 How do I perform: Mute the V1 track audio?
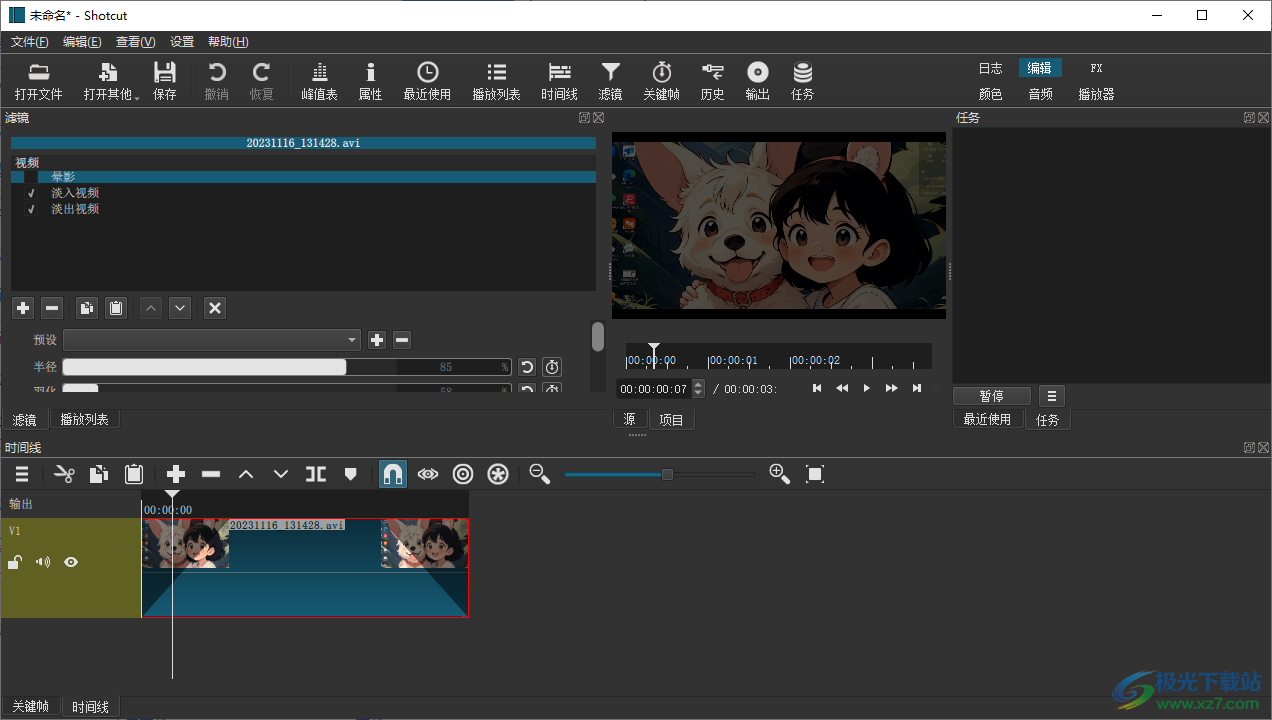[43, 562]
